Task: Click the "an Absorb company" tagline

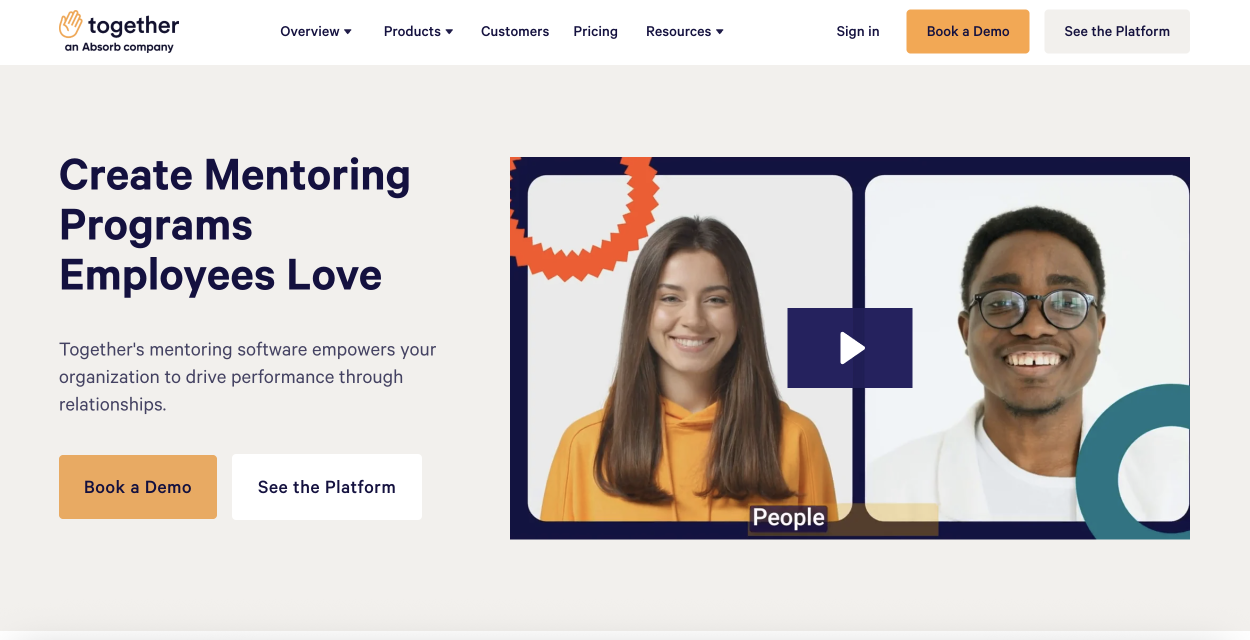Action: pos(119,47)
